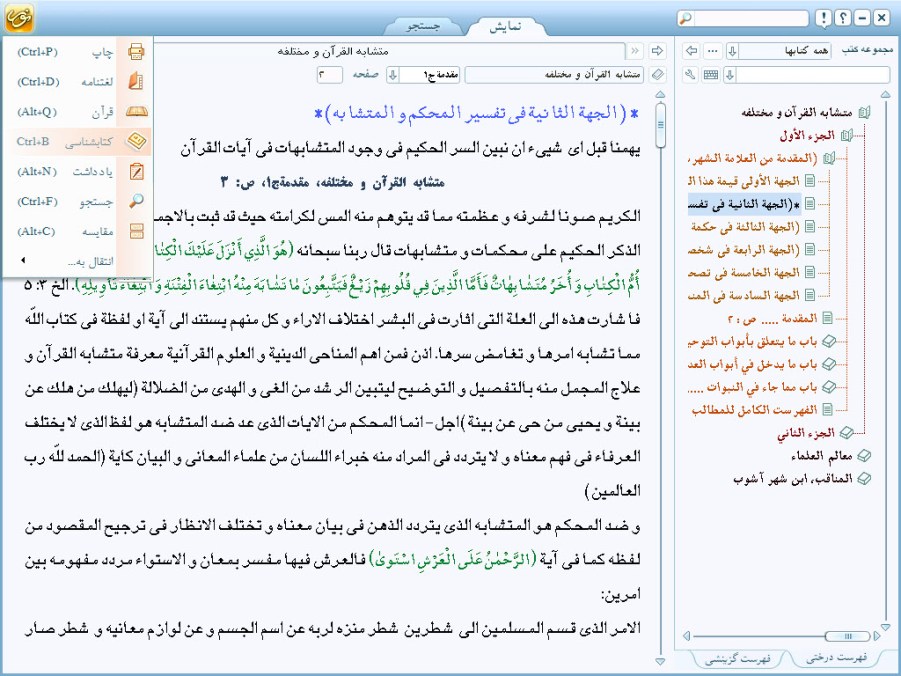The height and width of the screenshot is (676, 901).
Task: Click the open-book icon of الجزء الأول
Action: [x=847, y=136]
